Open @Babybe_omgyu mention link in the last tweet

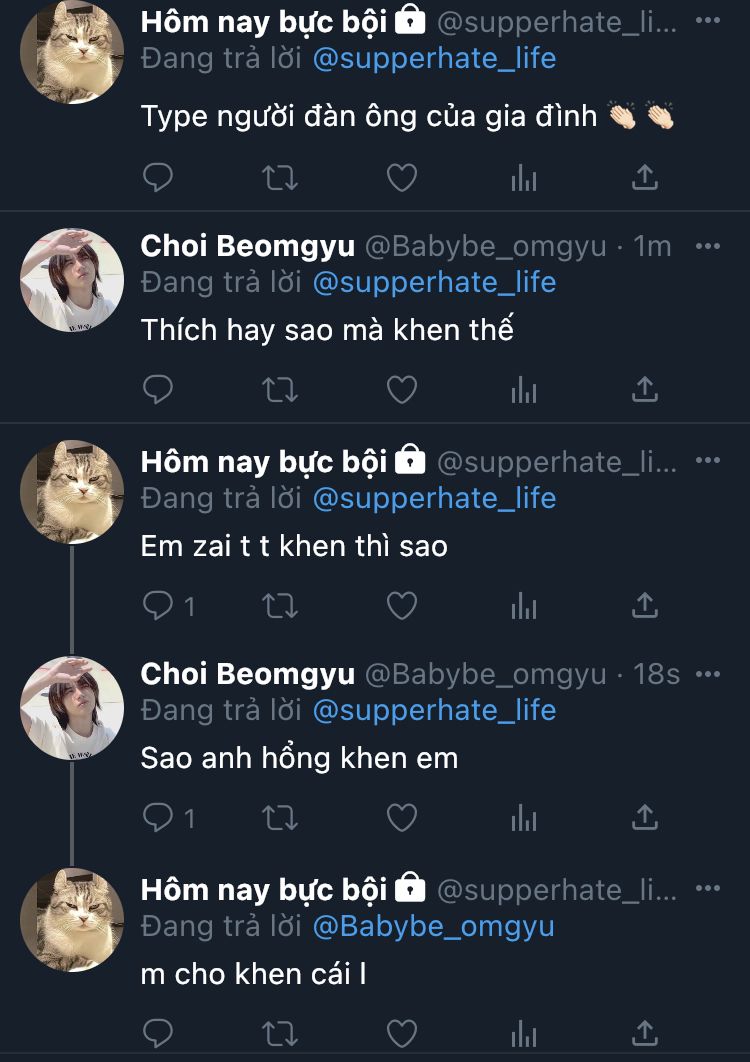click(433, 926)
